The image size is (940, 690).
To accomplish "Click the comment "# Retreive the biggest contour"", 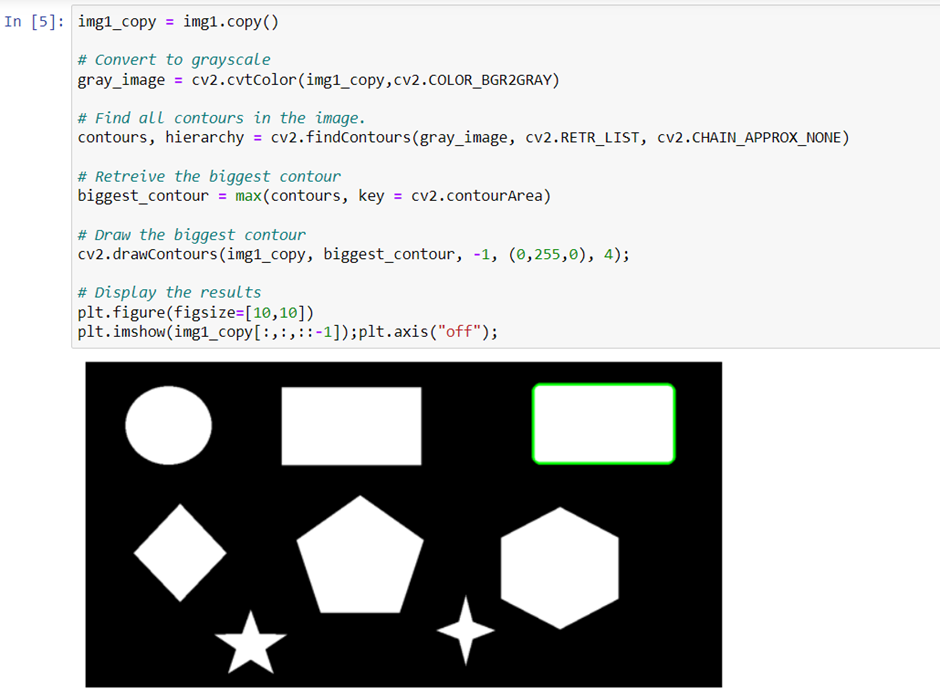I will click(x=209, y=176).
